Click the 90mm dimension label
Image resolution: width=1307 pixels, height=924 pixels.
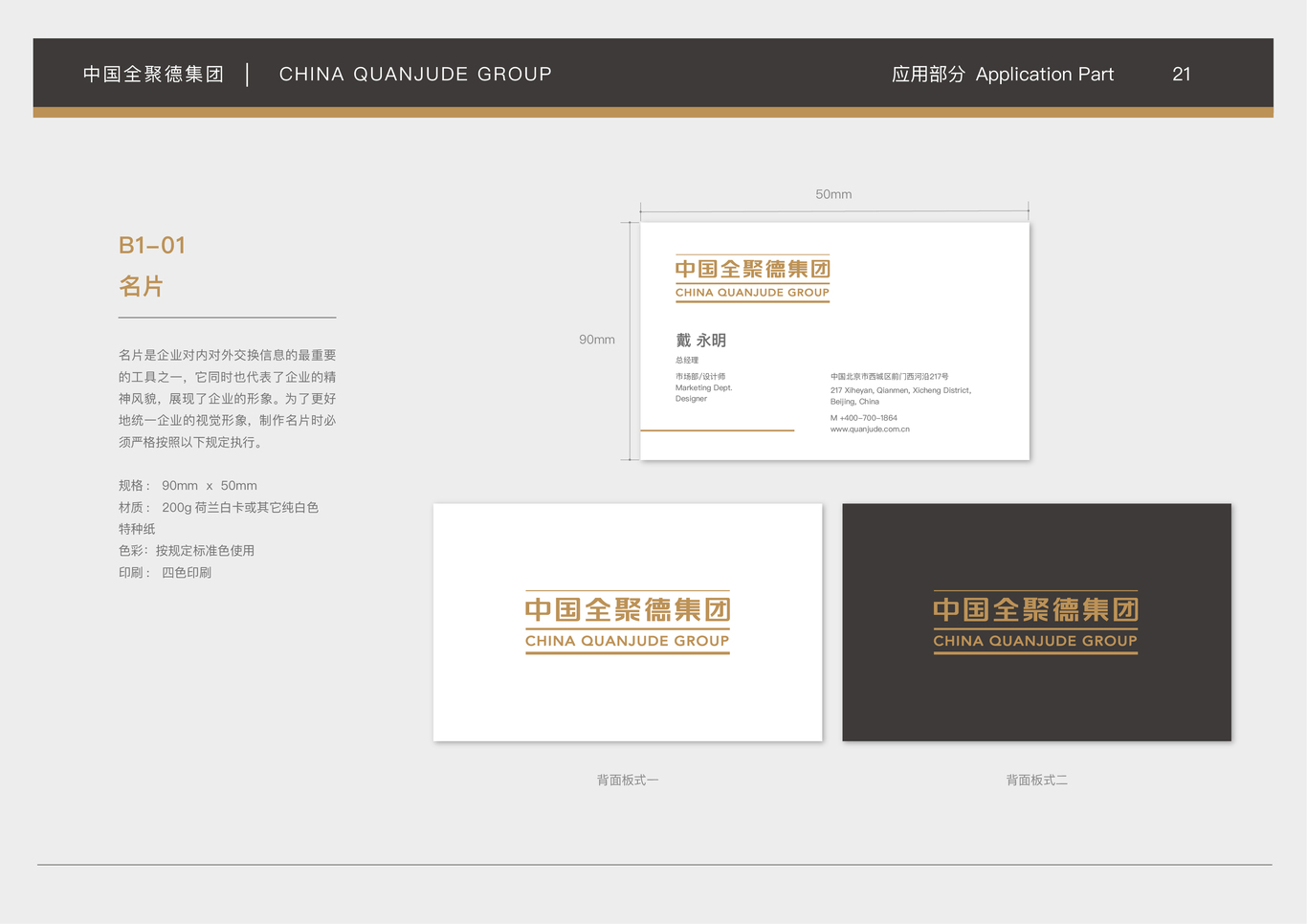(x=597, y=340)
